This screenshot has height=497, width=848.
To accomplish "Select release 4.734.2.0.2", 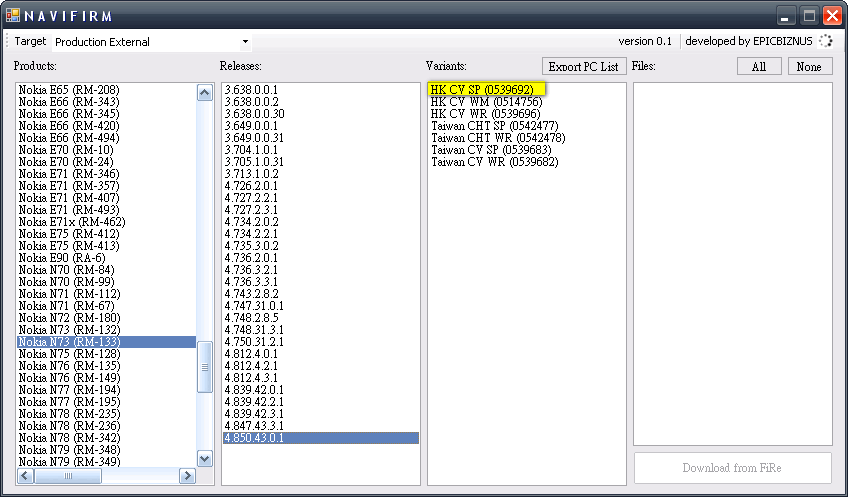I will coord(251,222).
